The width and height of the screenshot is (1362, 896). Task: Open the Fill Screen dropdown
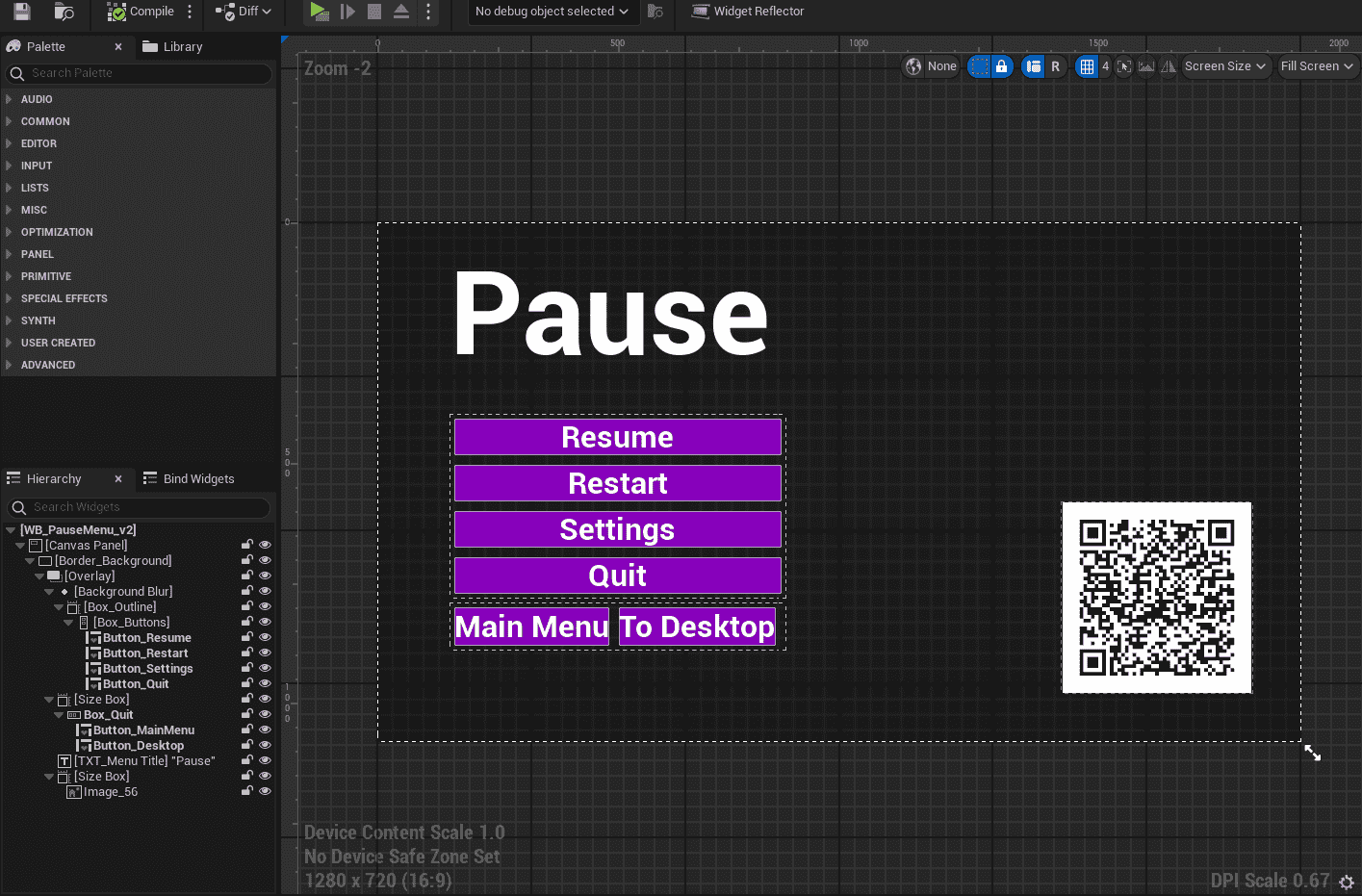pos(1316,66)
